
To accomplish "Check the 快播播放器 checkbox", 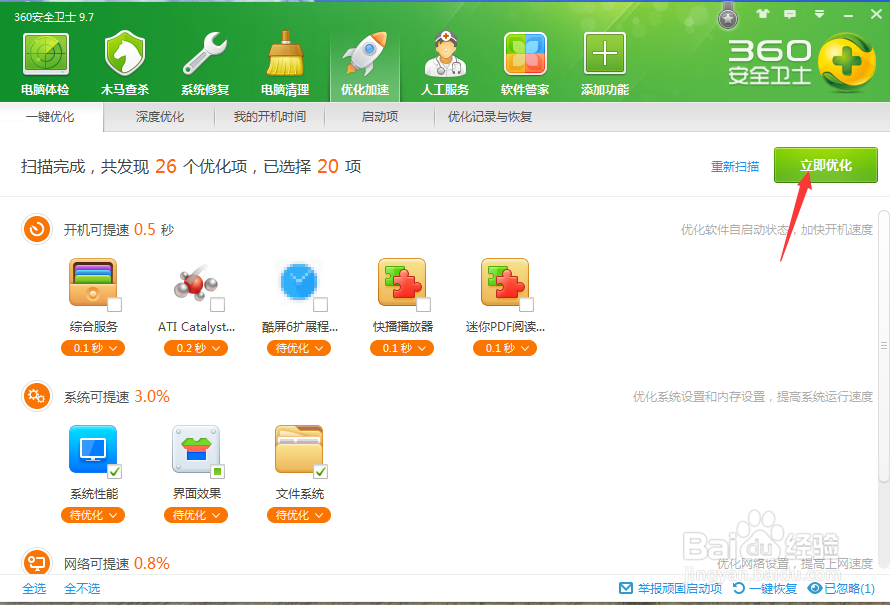I will coord(423,305).
